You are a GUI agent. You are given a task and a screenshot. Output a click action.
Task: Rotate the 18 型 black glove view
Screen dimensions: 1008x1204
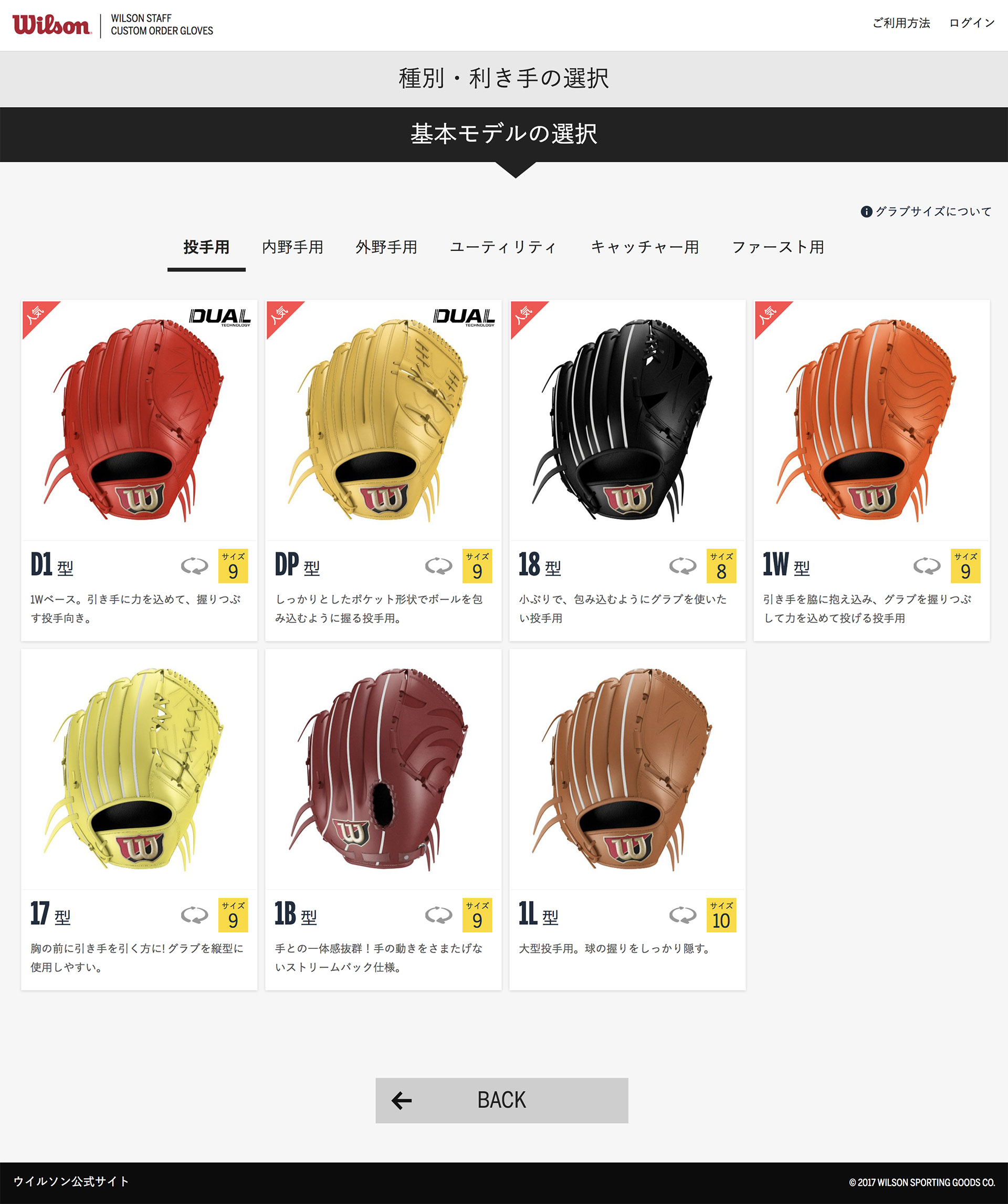pos(683,566)
